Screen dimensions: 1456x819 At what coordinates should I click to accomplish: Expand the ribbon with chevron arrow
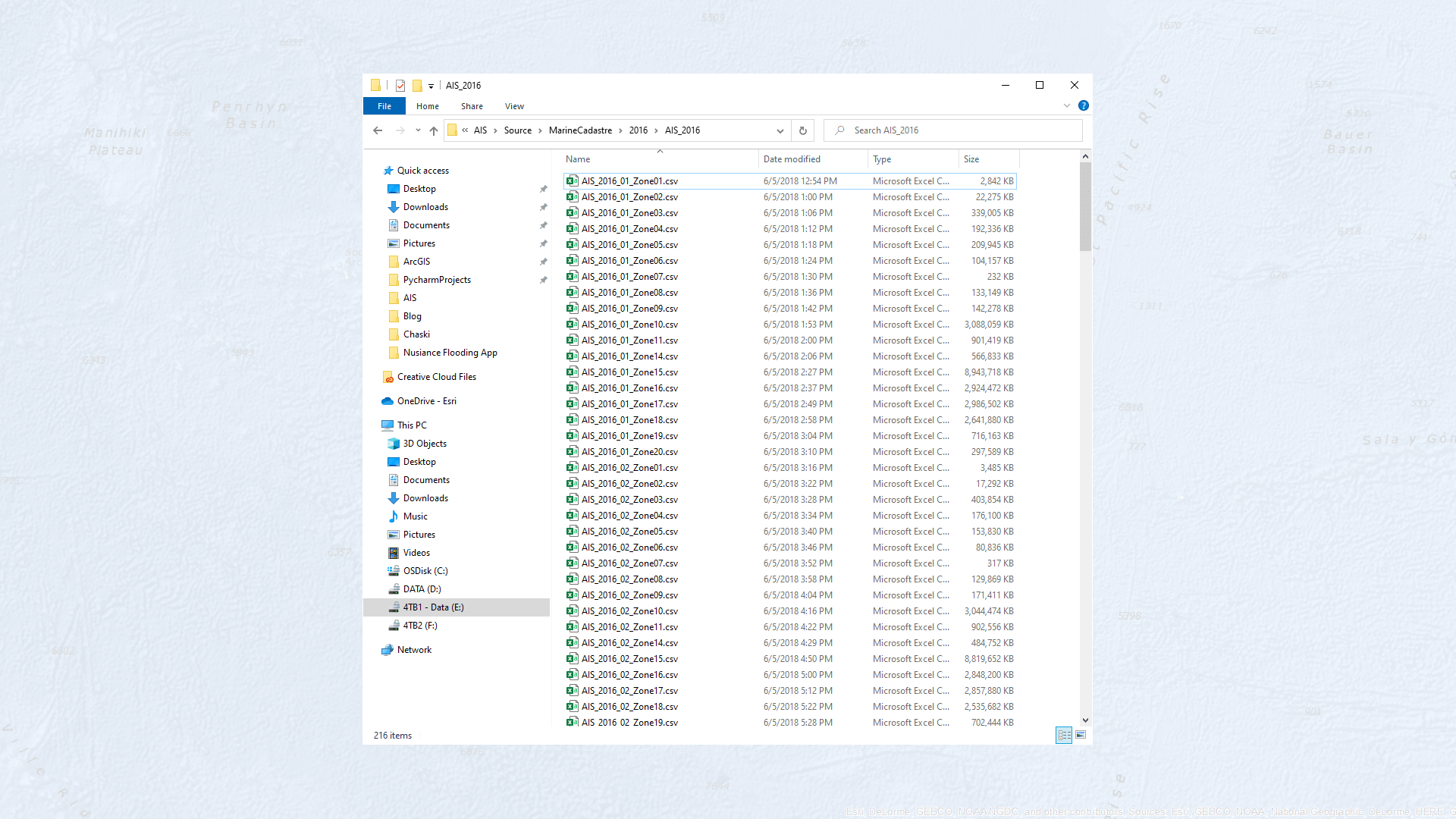pyautogui.click(x=1067, y=105)
